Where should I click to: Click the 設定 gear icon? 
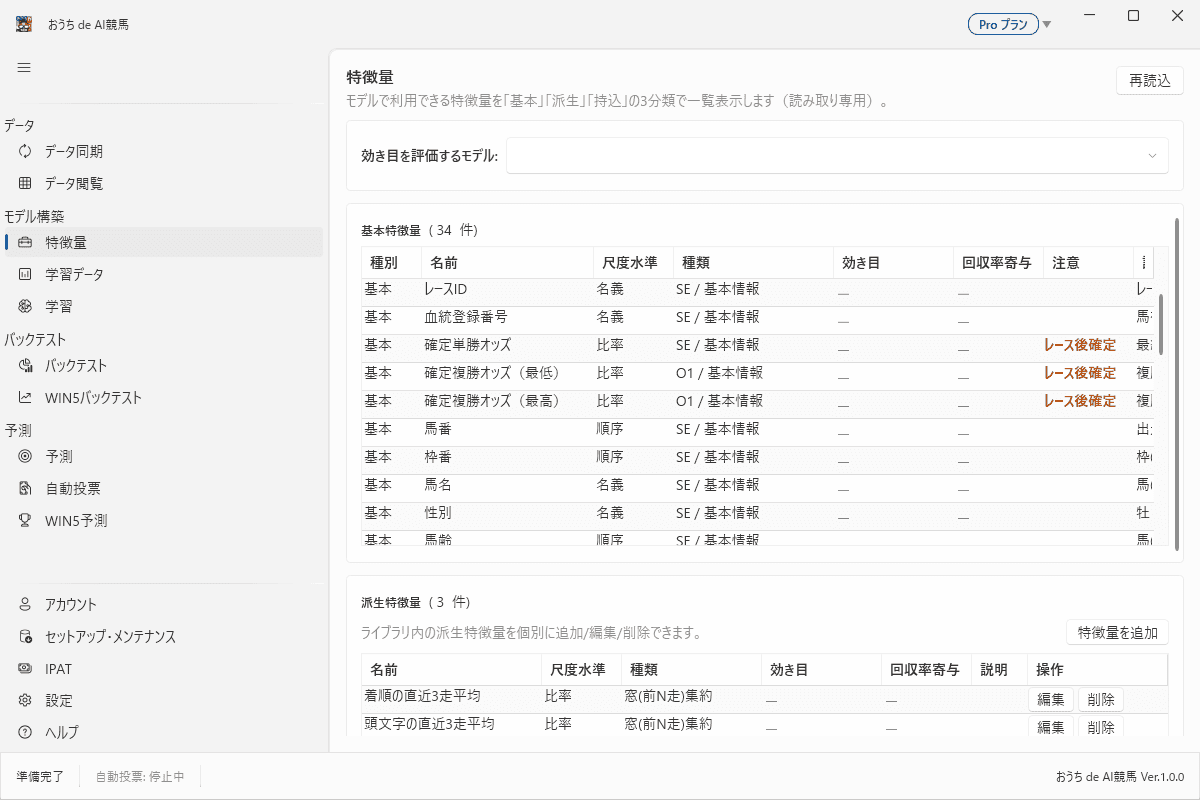coord(25,700)
